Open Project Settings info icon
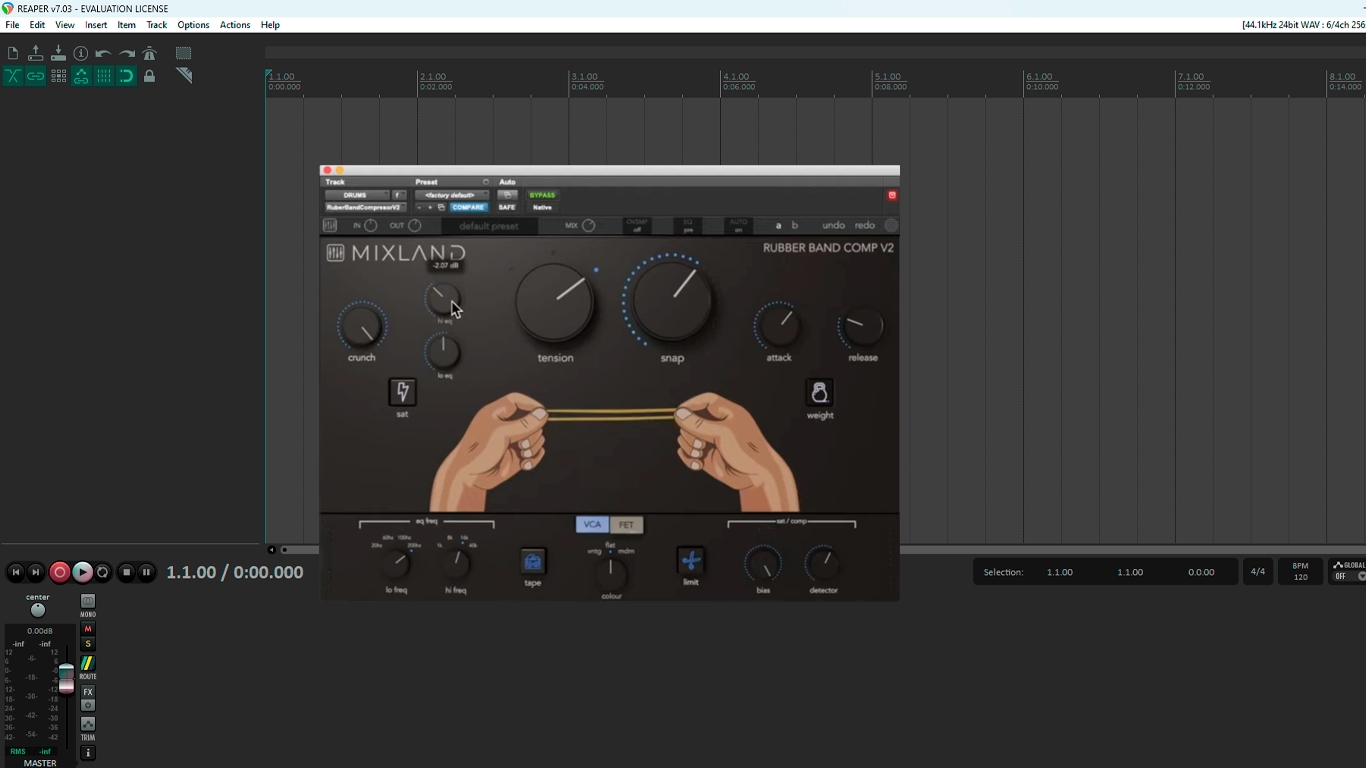The height and width of the screenshot is (768, 1366). [x=81, y=53]
